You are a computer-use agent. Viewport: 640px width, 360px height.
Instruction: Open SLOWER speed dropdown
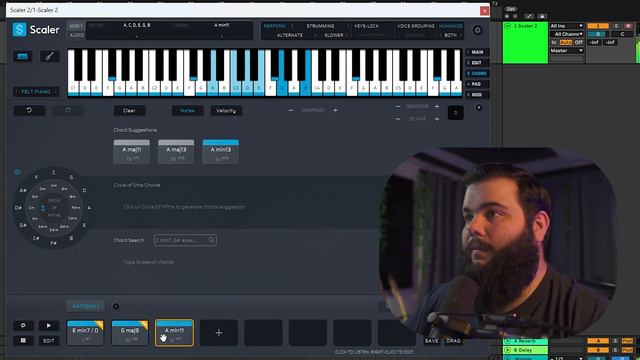click(333, 35)
